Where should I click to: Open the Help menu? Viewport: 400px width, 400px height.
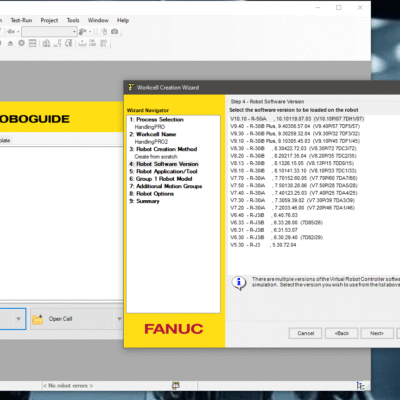click(x=123, y=20)
